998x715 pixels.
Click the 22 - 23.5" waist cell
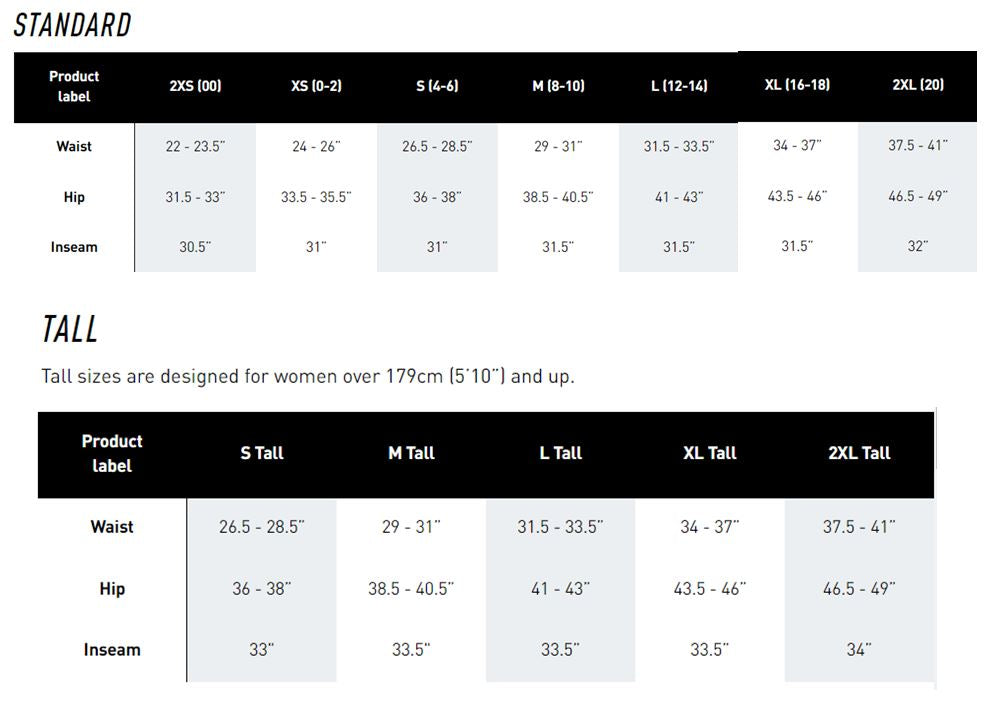[x=195, y=146]
